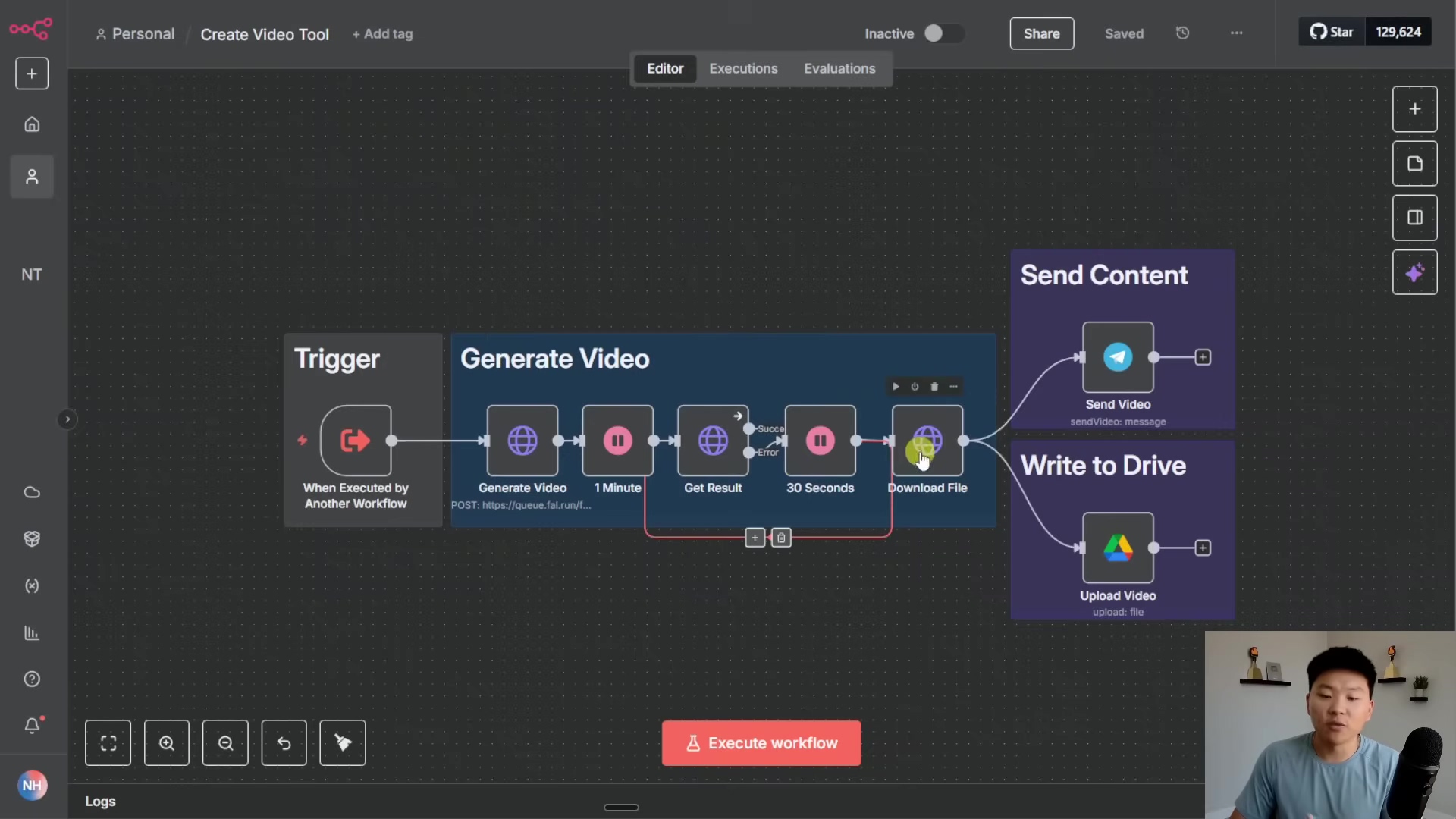Delete the connection via trash icon

pyautogui.click(x=781, y=538)
